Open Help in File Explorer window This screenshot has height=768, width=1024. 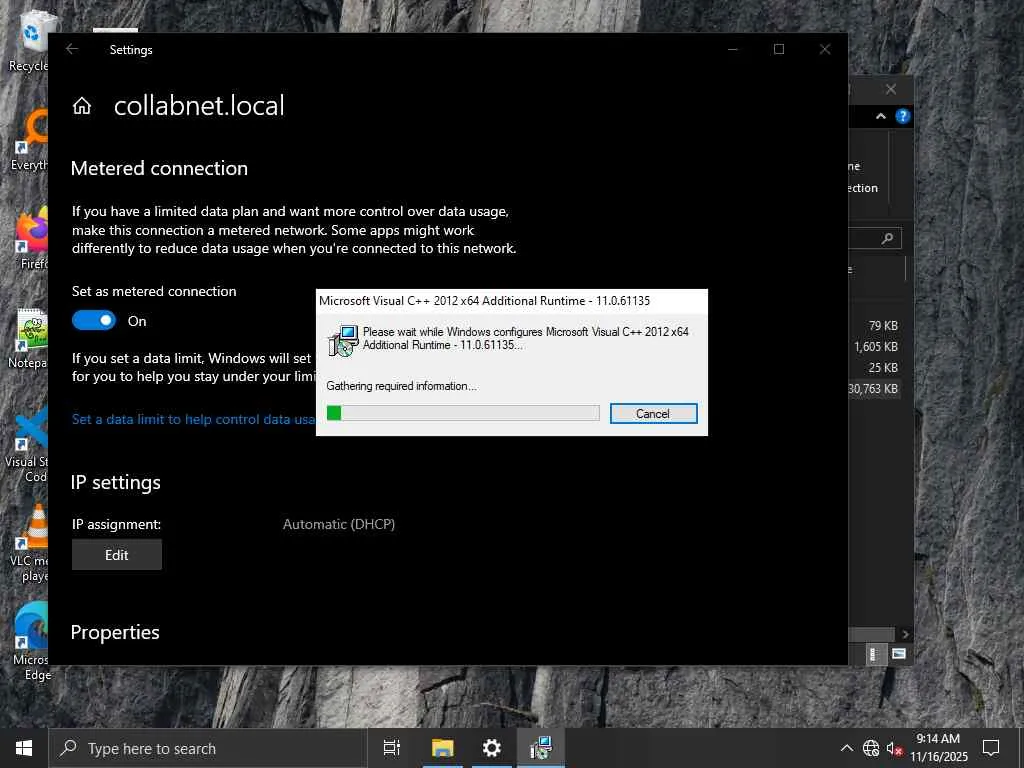pyautogui.click(x=903, y=116)
